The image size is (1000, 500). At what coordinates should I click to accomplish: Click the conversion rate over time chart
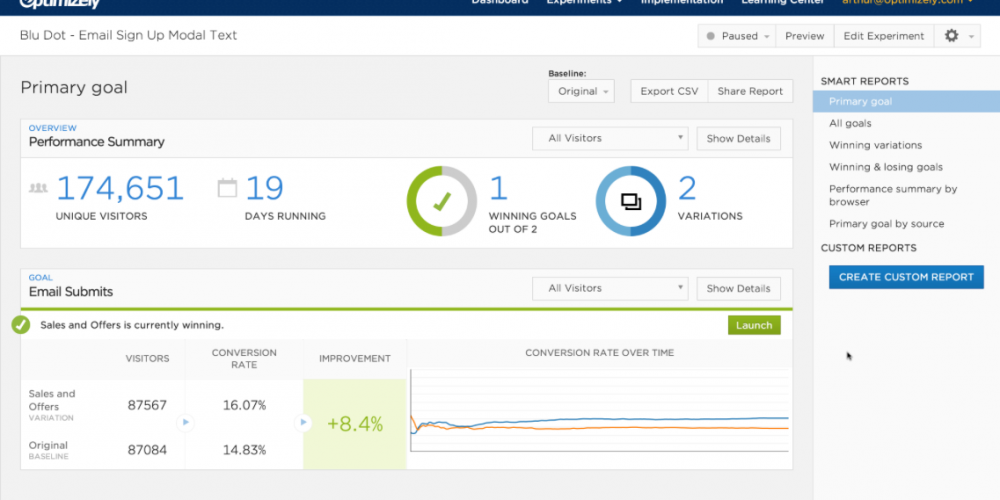click(599, 410)
